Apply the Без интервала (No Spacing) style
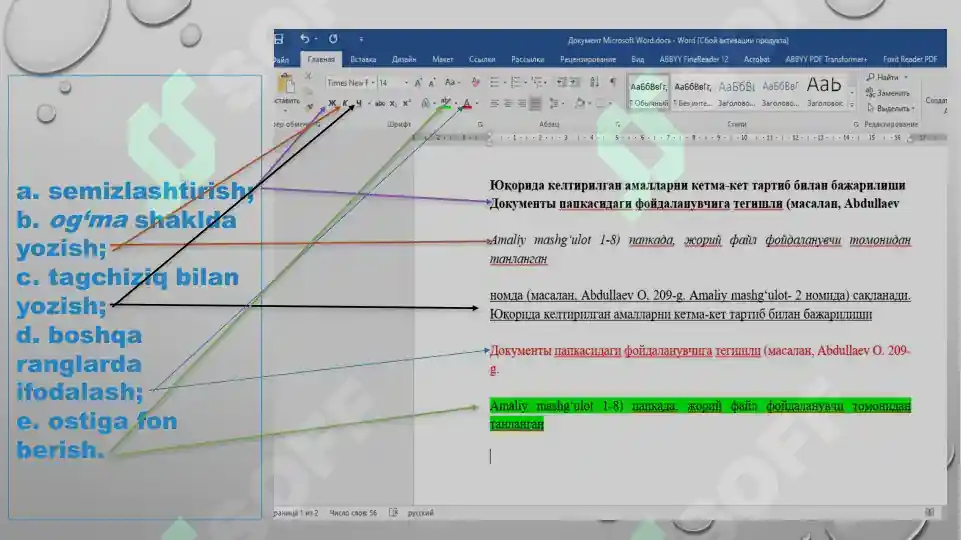This screenshot has width=961, height=540. tap(693, 92)
